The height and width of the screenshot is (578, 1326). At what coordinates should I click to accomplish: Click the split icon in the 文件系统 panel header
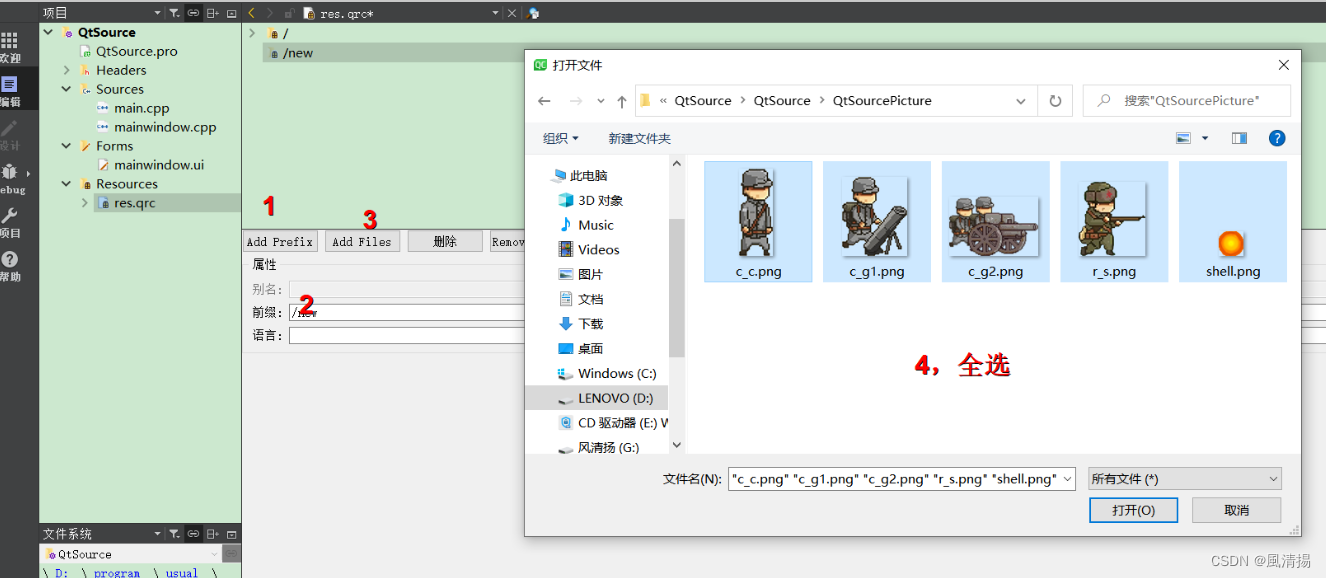(212, 534)
